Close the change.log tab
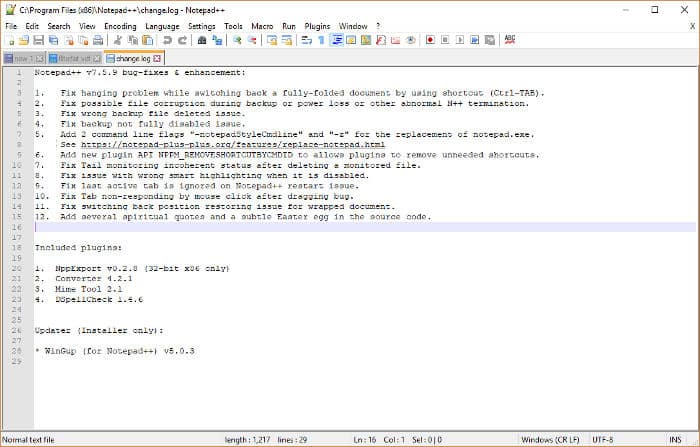 coord(157,58)
